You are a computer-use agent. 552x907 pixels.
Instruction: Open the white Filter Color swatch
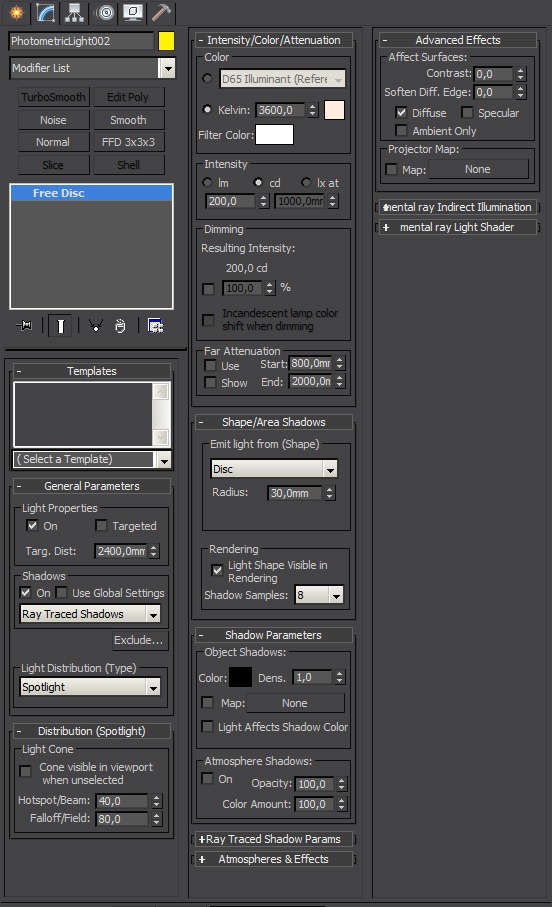(275, 135)
